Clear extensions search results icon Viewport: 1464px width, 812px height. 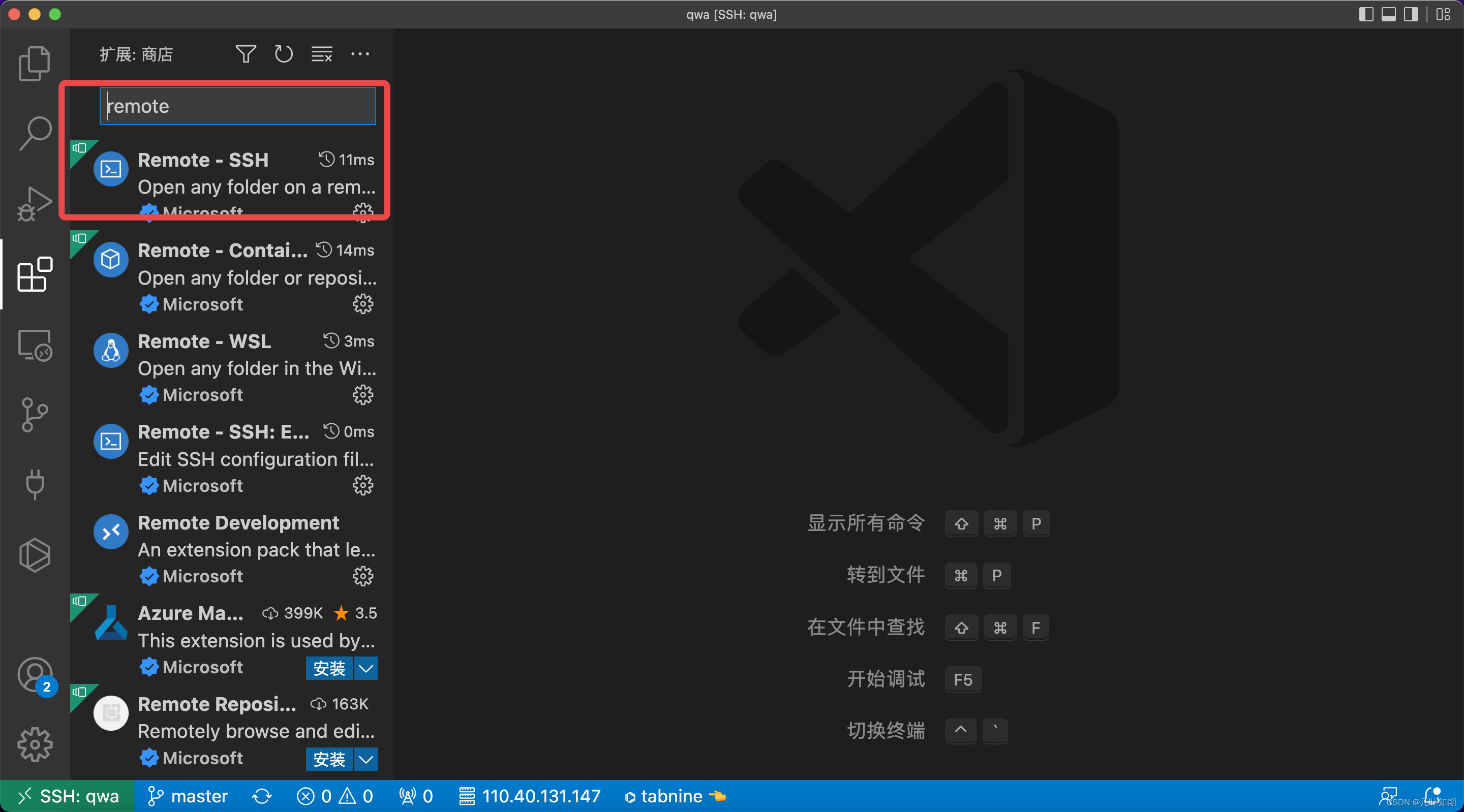322,54
